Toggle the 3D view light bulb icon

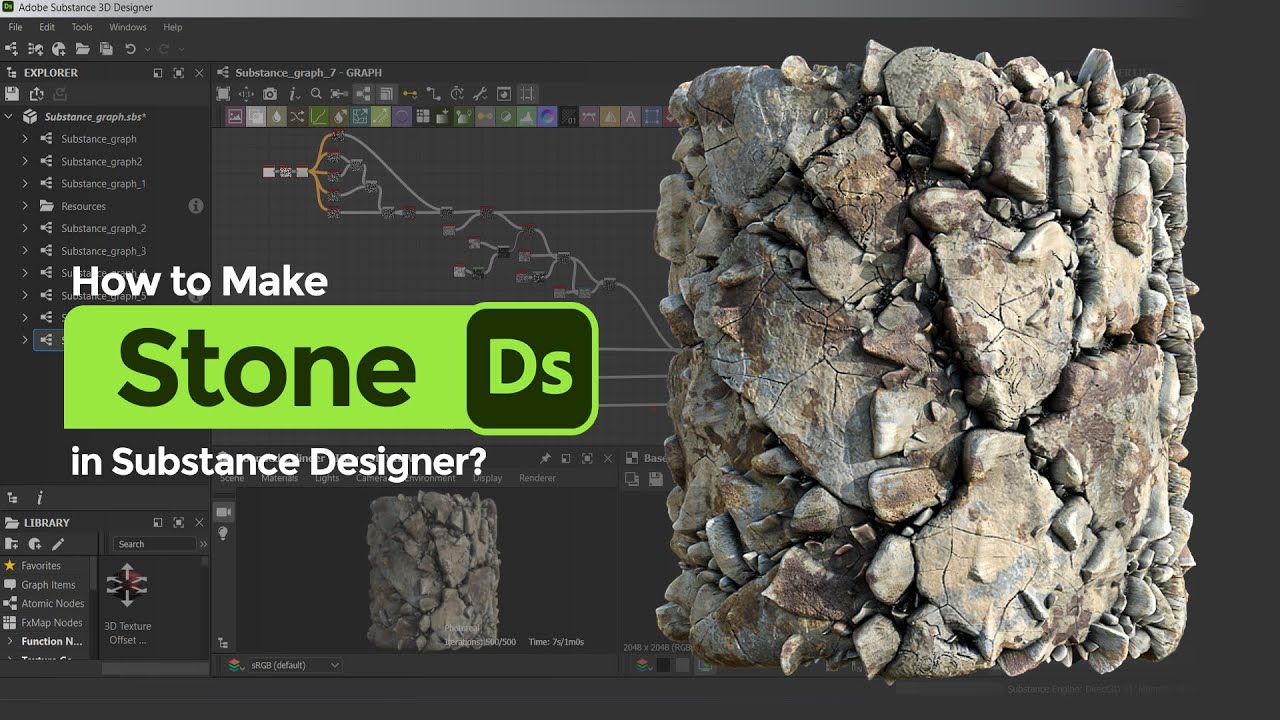pos(224,535)
